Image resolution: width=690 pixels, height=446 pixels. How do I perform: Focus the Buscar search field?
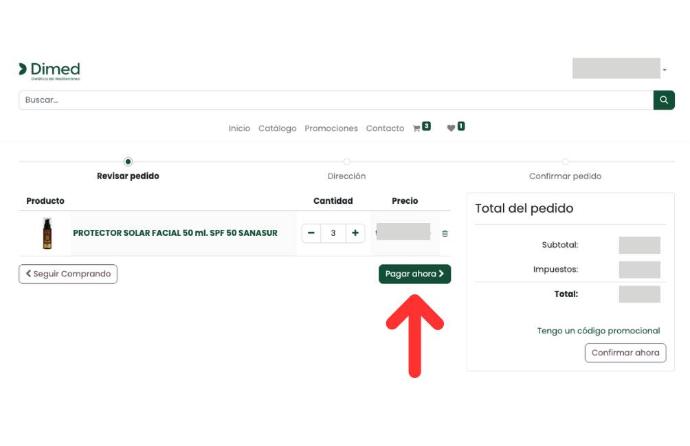[335, 100]
